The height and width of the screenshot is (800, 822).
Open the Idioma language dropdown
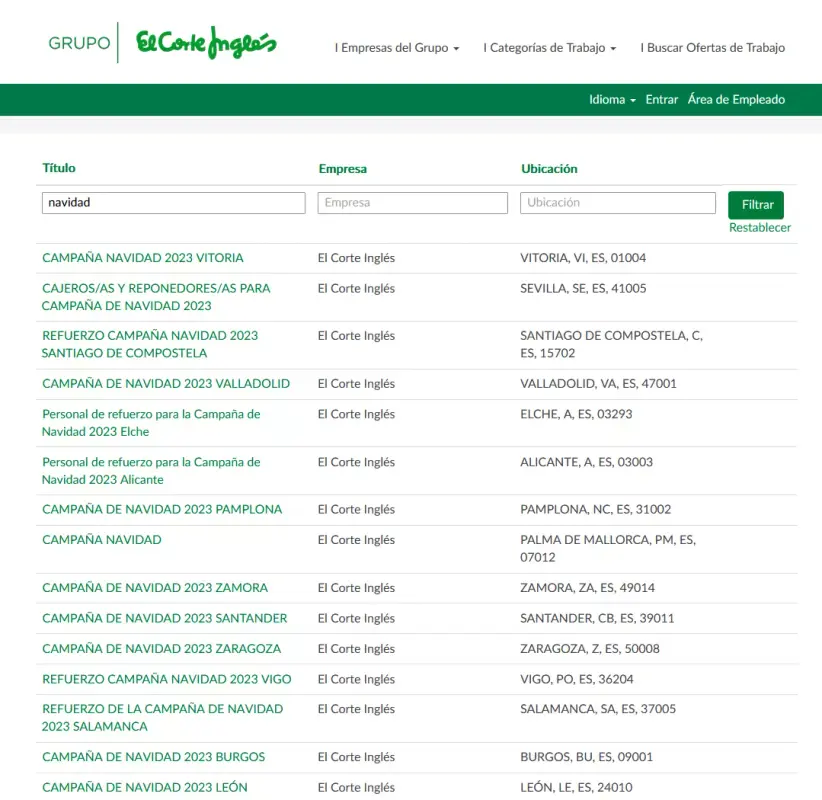click(612, 100)
